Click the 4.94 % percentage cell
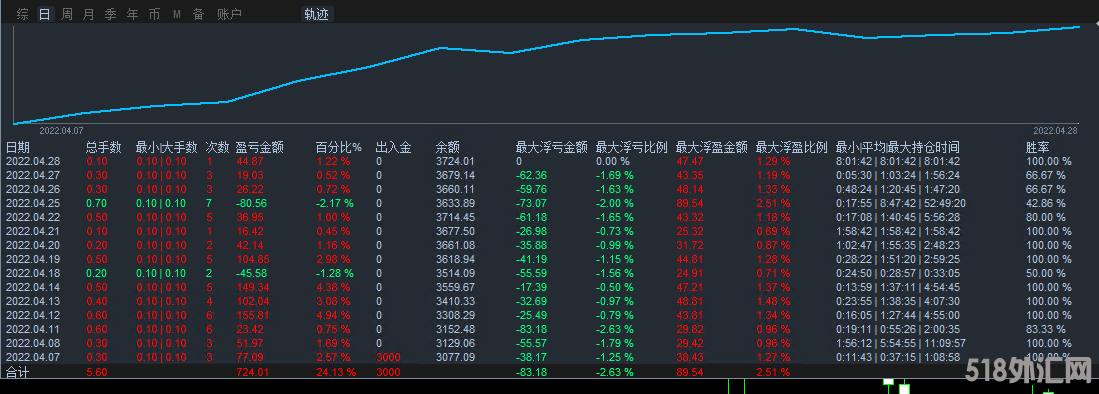1099x394 pixels. click(333, 315)
